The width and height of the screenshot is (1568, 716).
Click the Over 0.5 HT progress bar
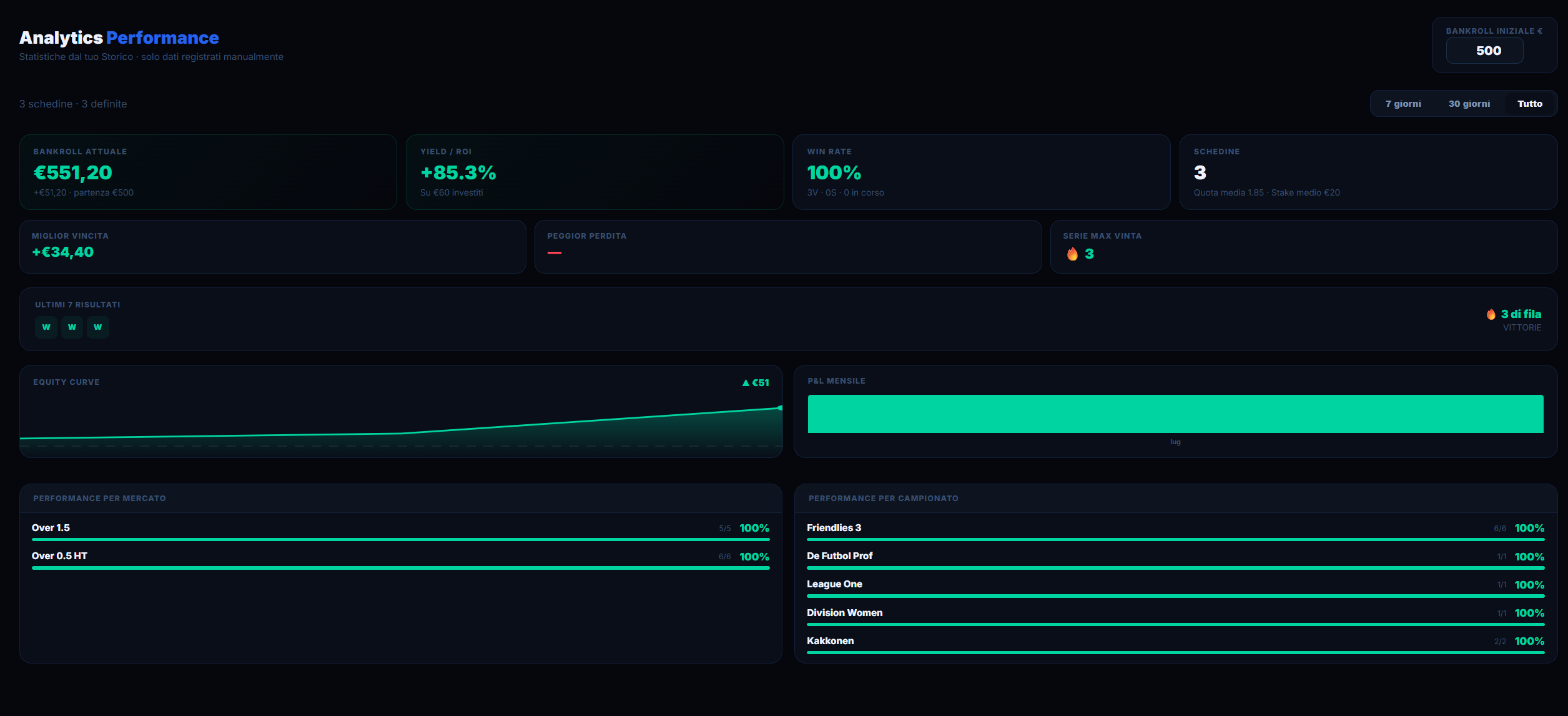[401, 568]
